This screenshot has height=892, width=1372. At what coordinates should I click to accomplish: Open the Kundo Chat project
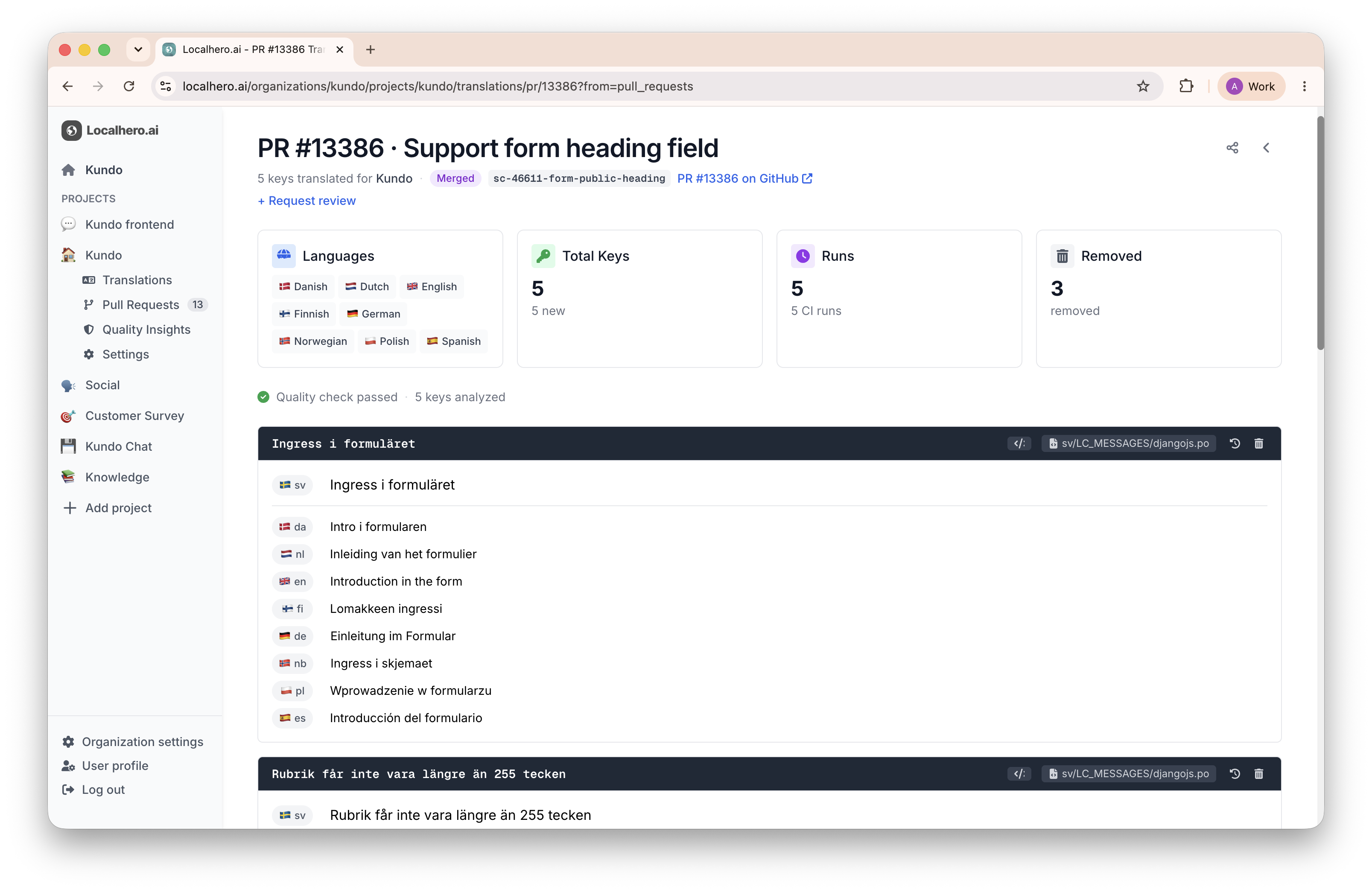[107, 446]
